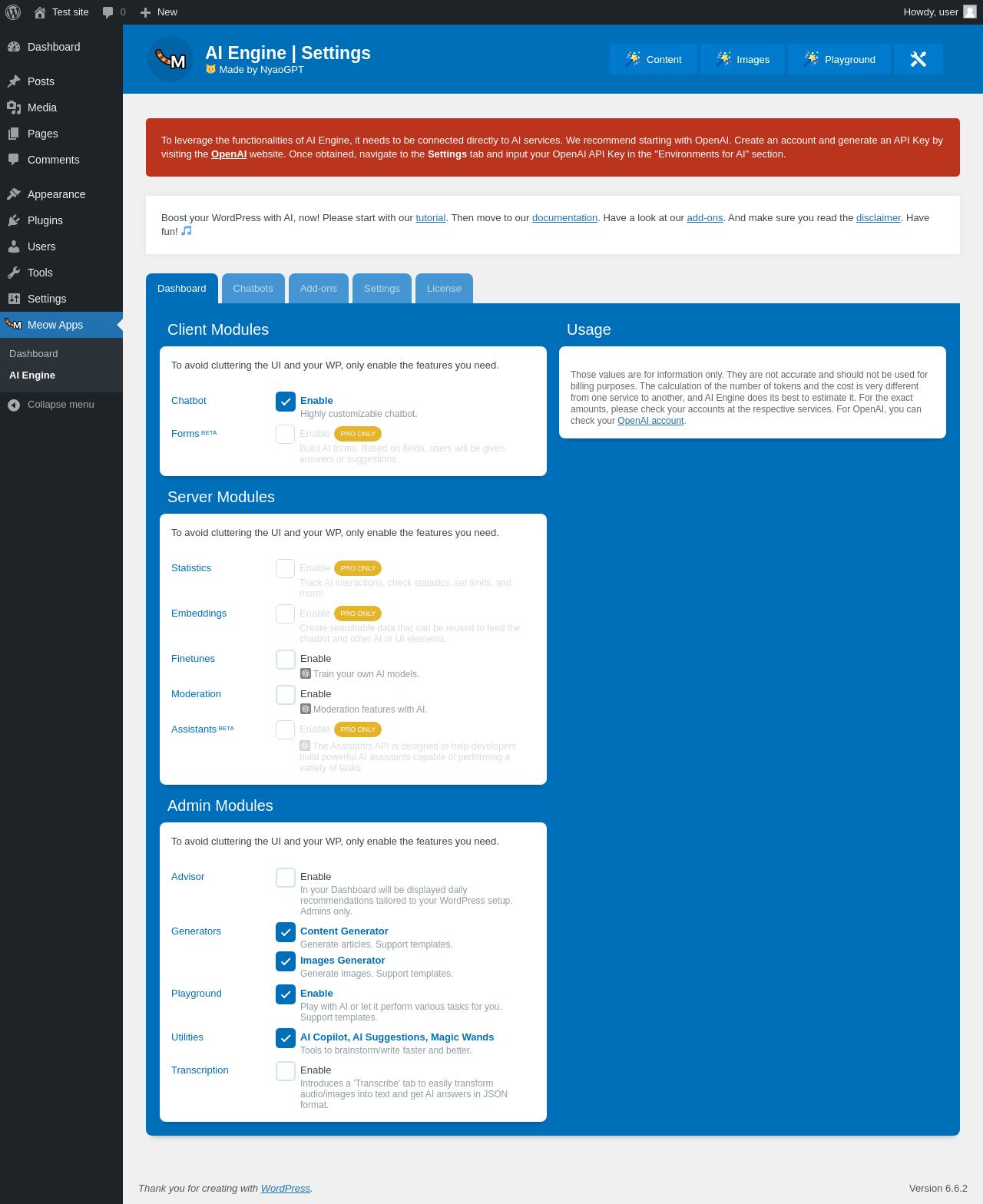Enable the Advisor checkbox
This screenshot has width=983, height=1204.
click(x=286, y=878)
